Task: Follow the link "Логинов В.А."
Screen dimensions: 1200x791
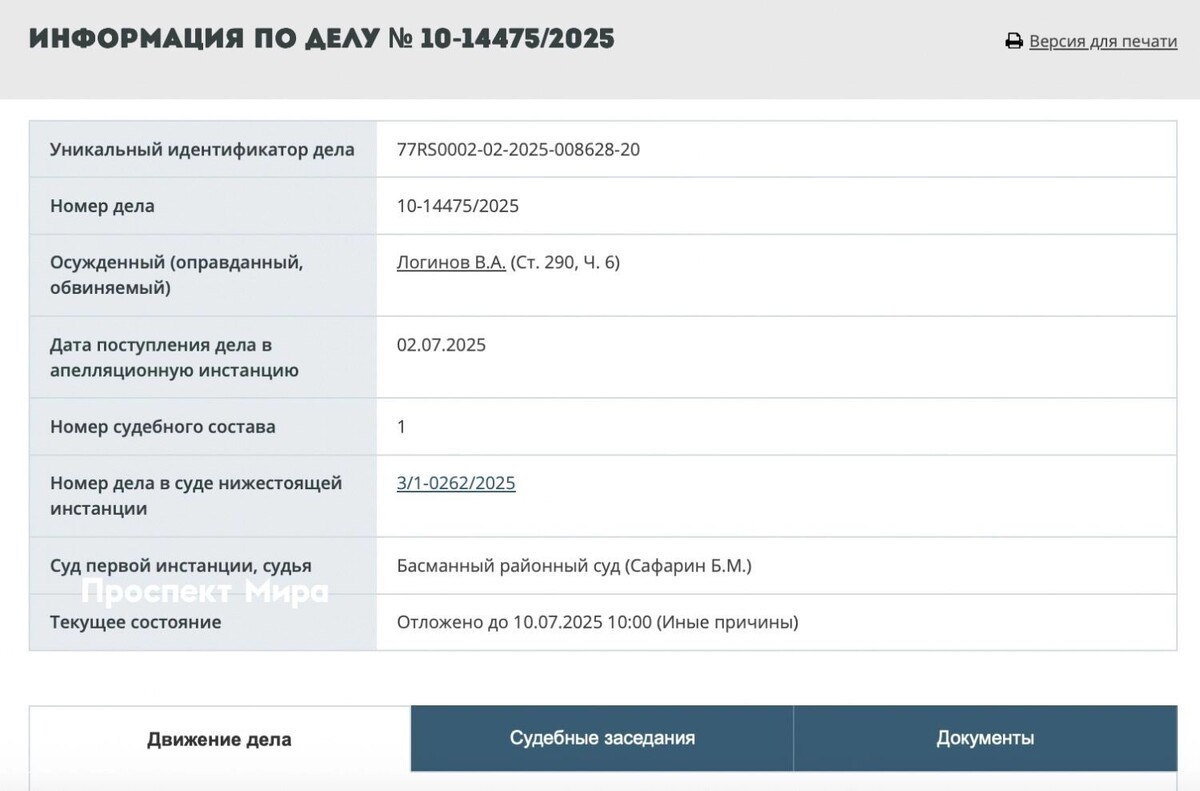Action: 449,262
